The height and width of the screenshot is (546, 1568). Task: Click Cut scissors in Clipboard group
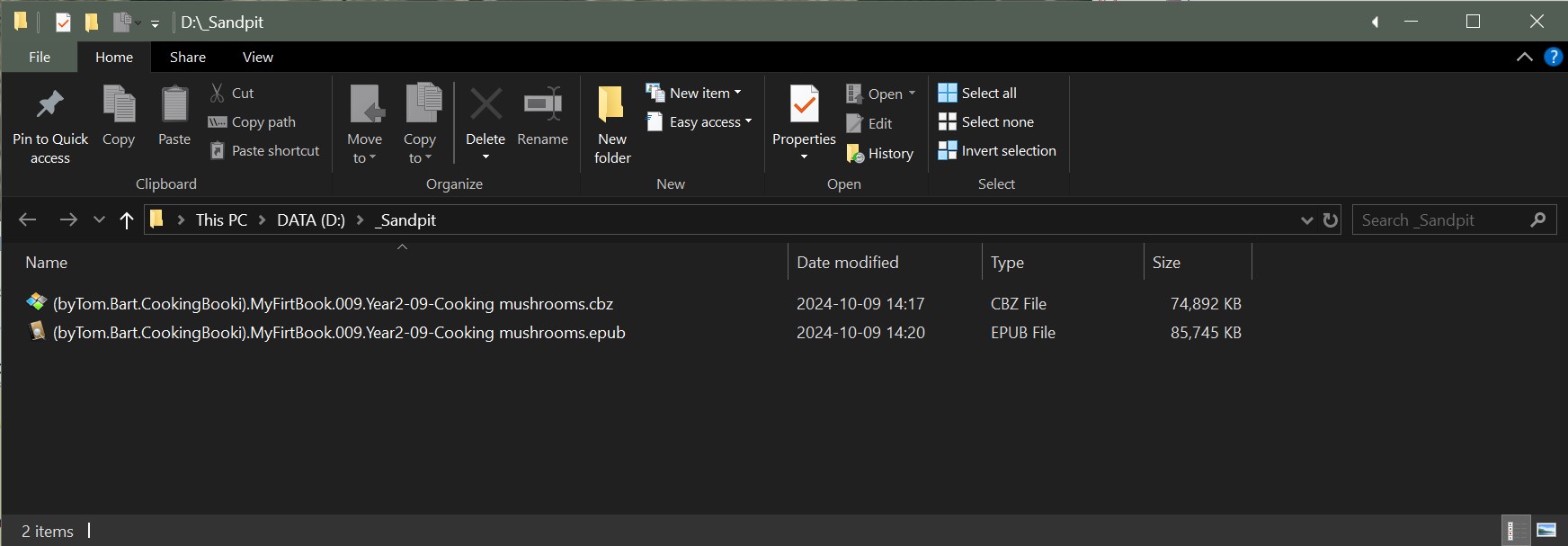pos(231,93)
